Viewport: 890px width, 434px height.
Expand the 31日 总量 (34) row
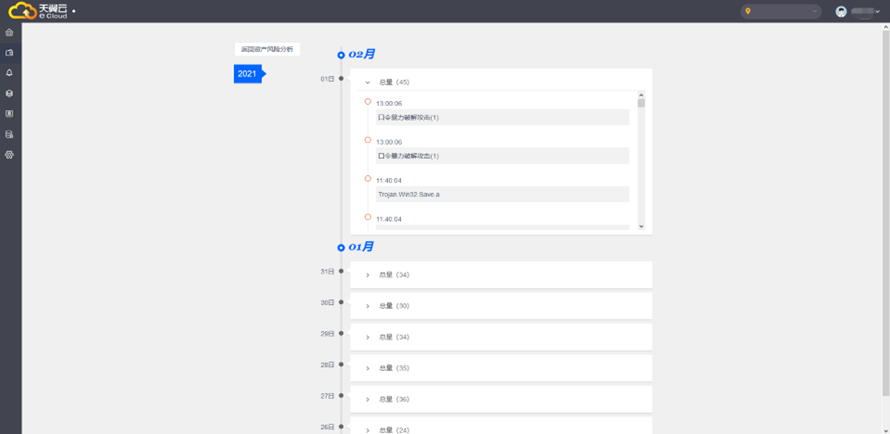(x=368, y=275)
